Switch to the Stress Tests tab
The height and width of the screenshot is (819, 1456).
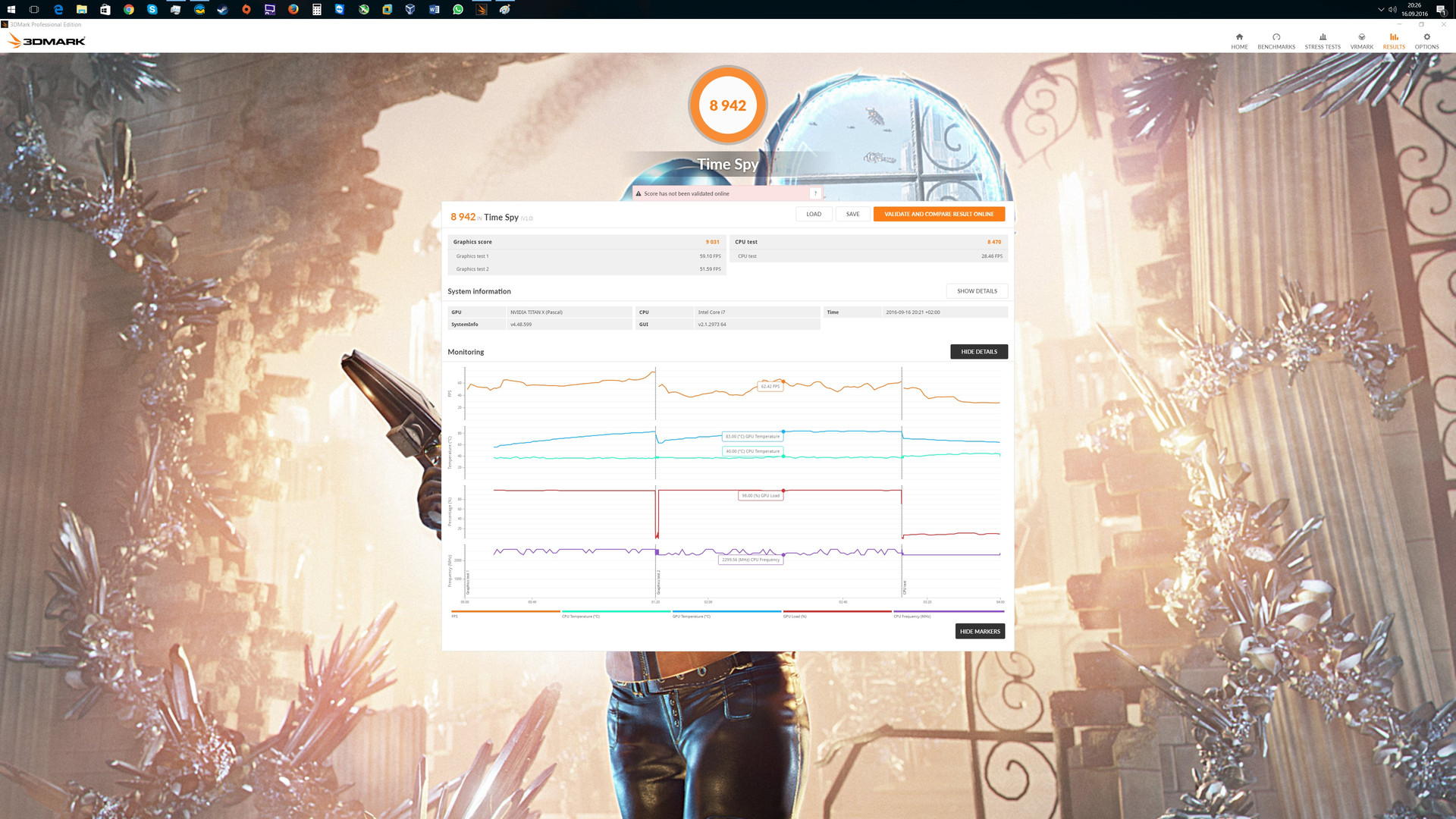1323,41
